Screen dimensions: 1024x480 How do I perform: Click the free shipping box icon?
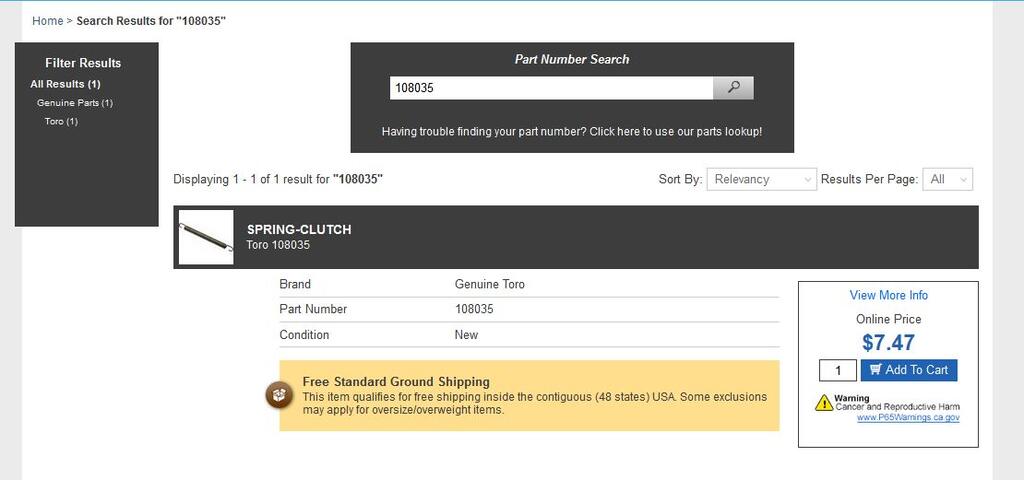tap(280, 395)
